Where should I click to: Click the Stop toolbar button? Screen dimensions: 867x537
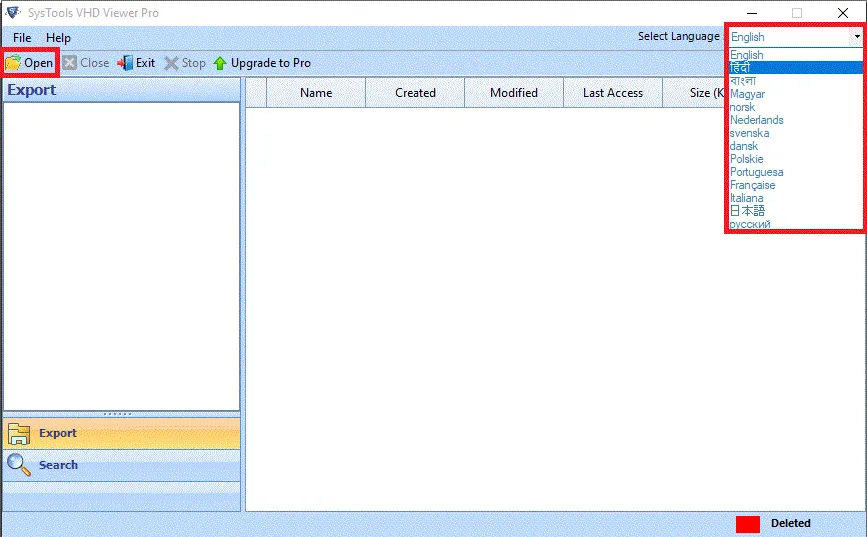click(x=185, y=63)
